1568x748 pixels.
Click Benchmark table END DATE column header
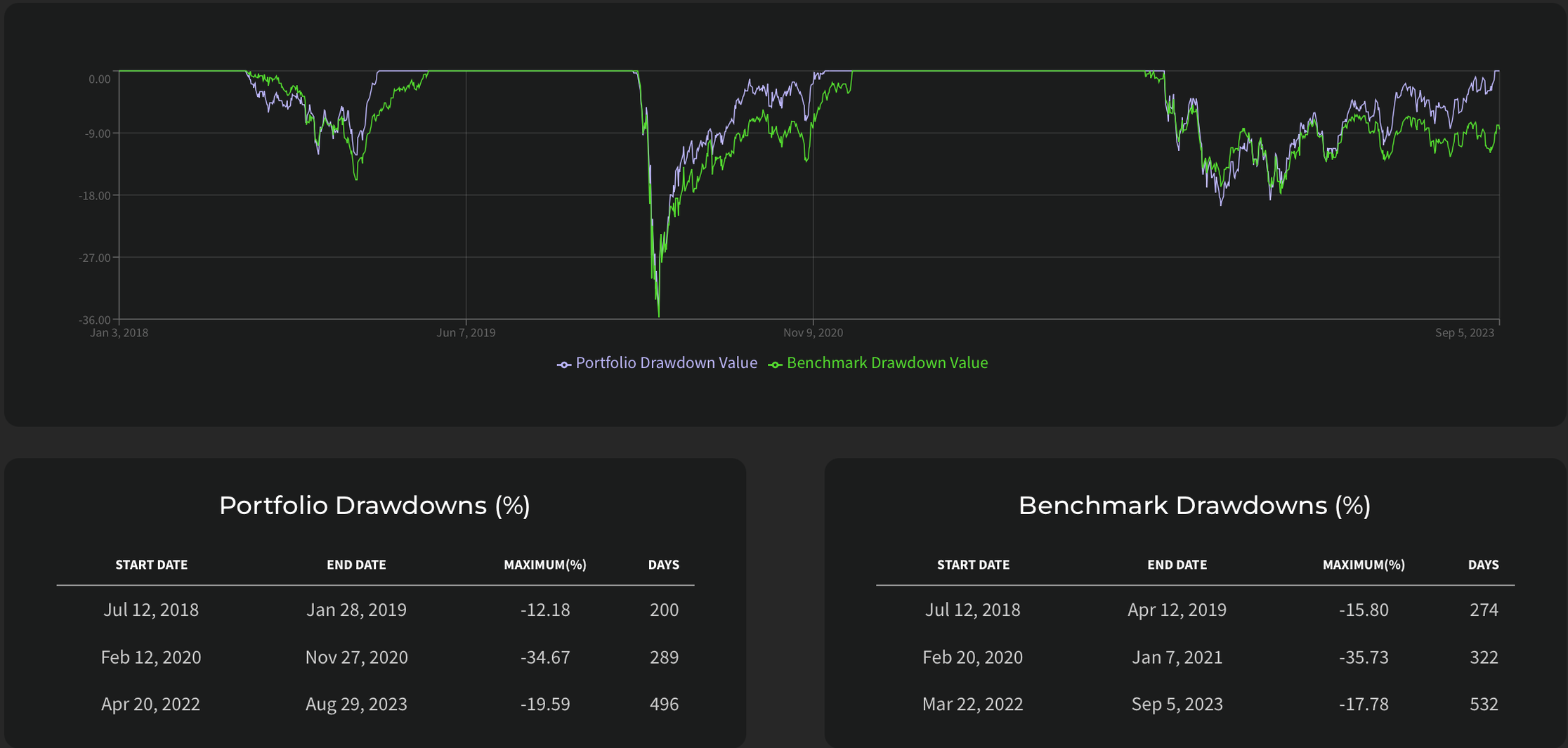tap(1177, 565)
